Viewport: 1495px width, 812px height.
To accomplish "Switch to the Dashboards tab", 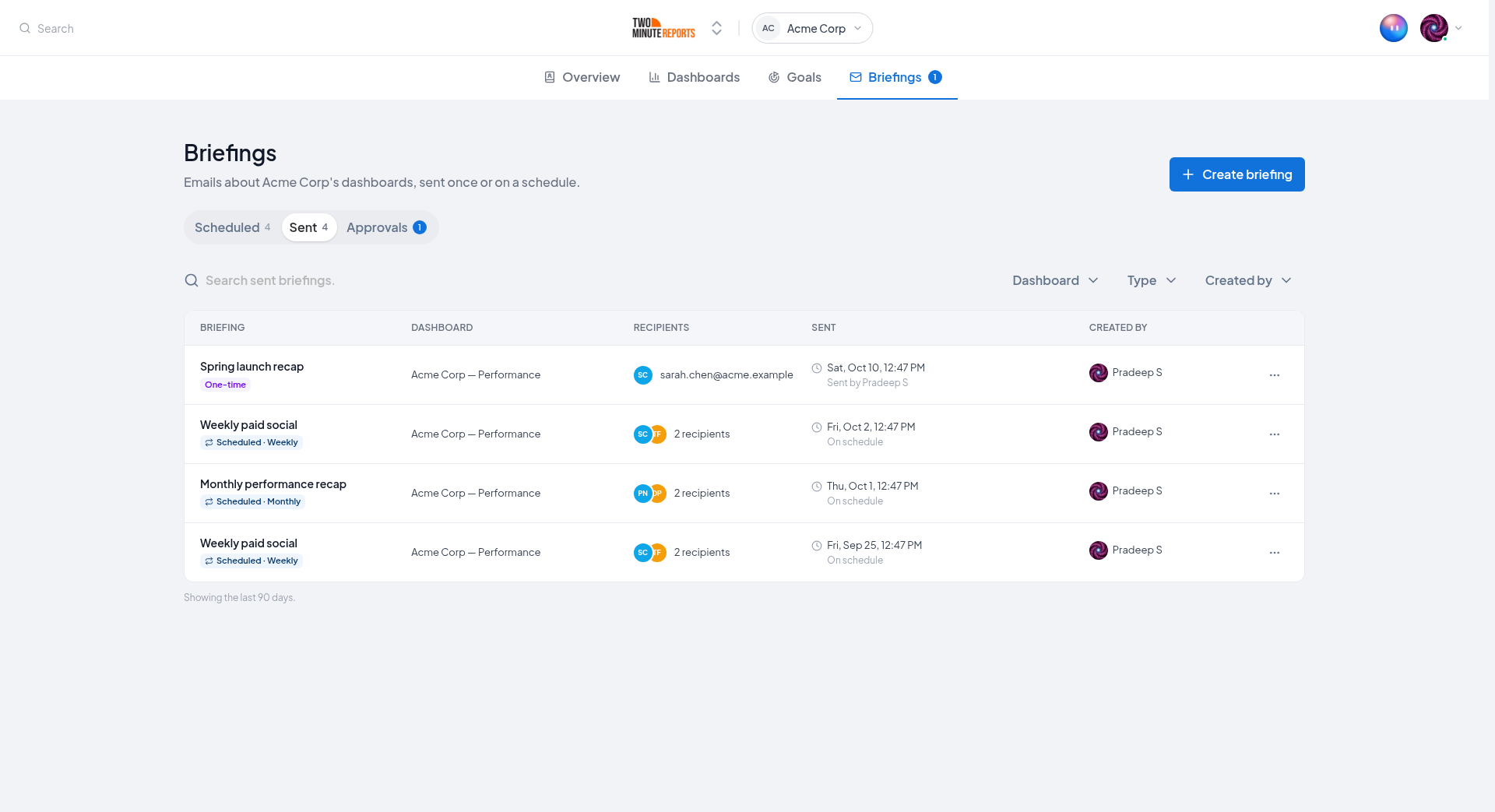I will pyautogui.click(x=694, y=77).
